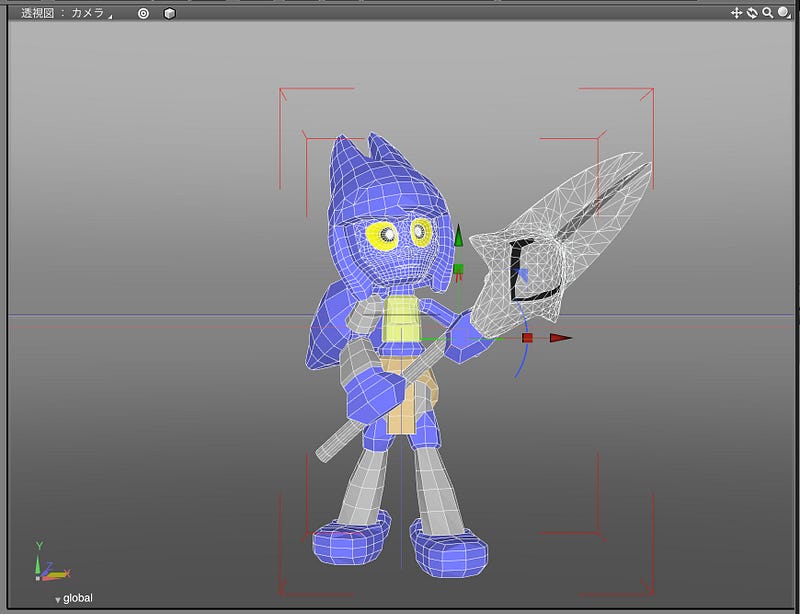
Task: Open the 透視図 : カメラ view dropdown
Action: (x=66, y=13)
